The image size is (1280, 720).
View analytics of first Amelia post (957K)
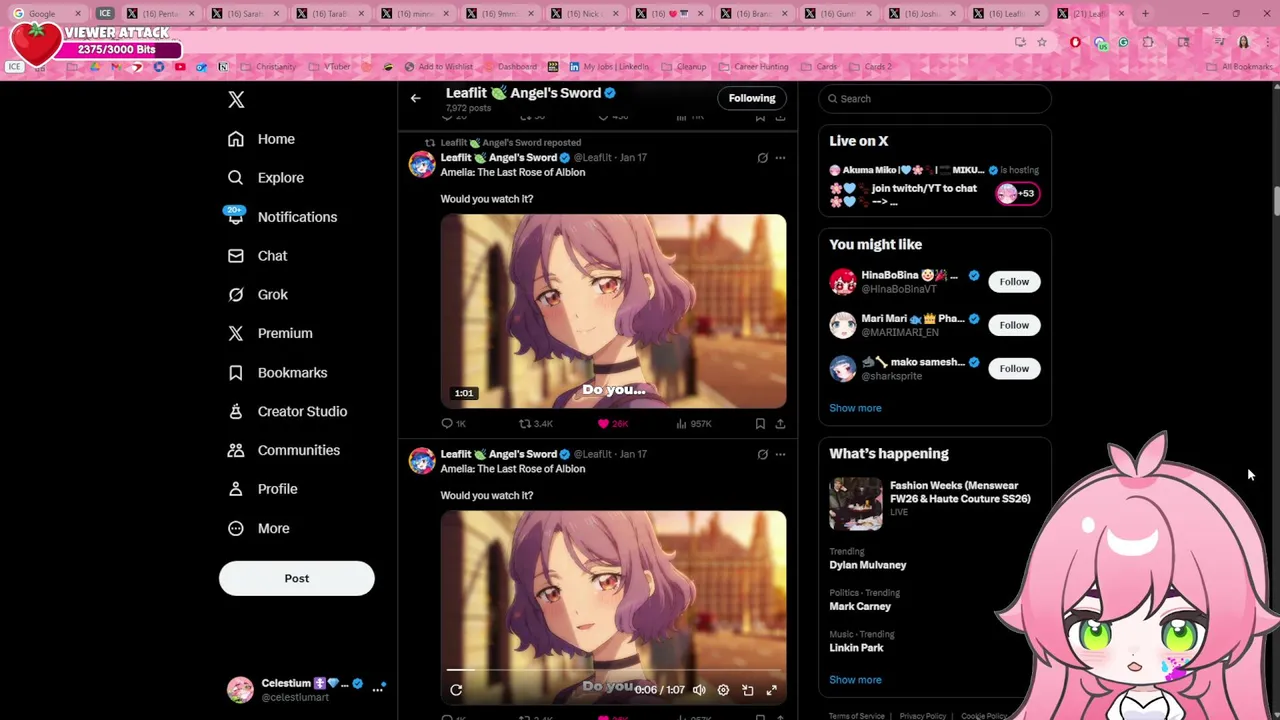point(693,424)
